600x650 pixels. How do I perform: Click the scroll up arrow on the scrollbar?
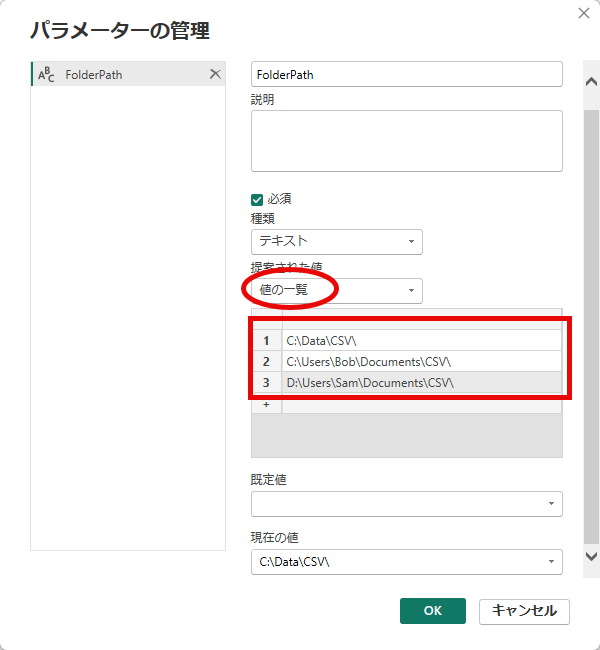tap(591, 82)
